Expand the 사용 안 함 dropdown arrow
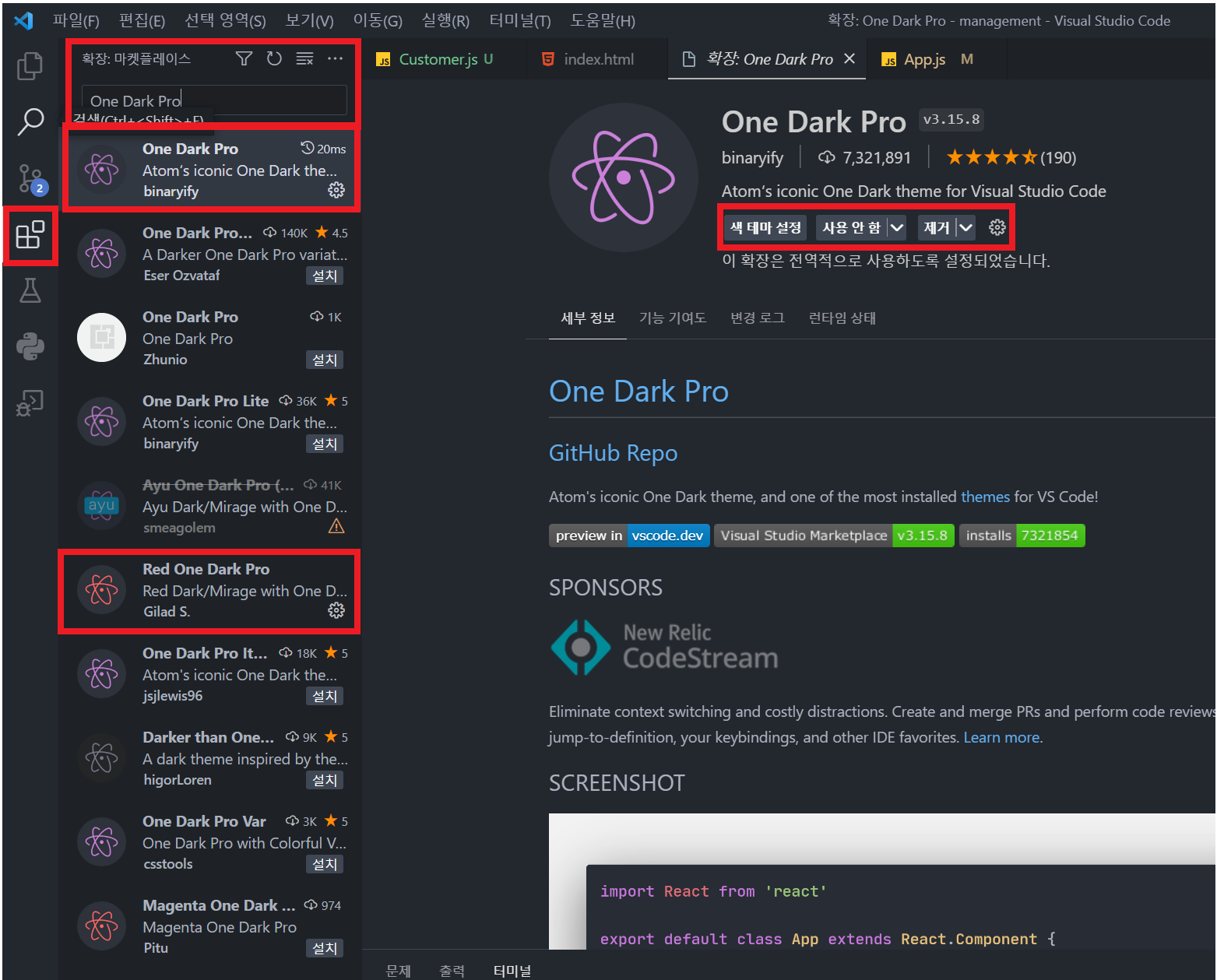This screenshot has height=980, width=1217. click(897, 227)
